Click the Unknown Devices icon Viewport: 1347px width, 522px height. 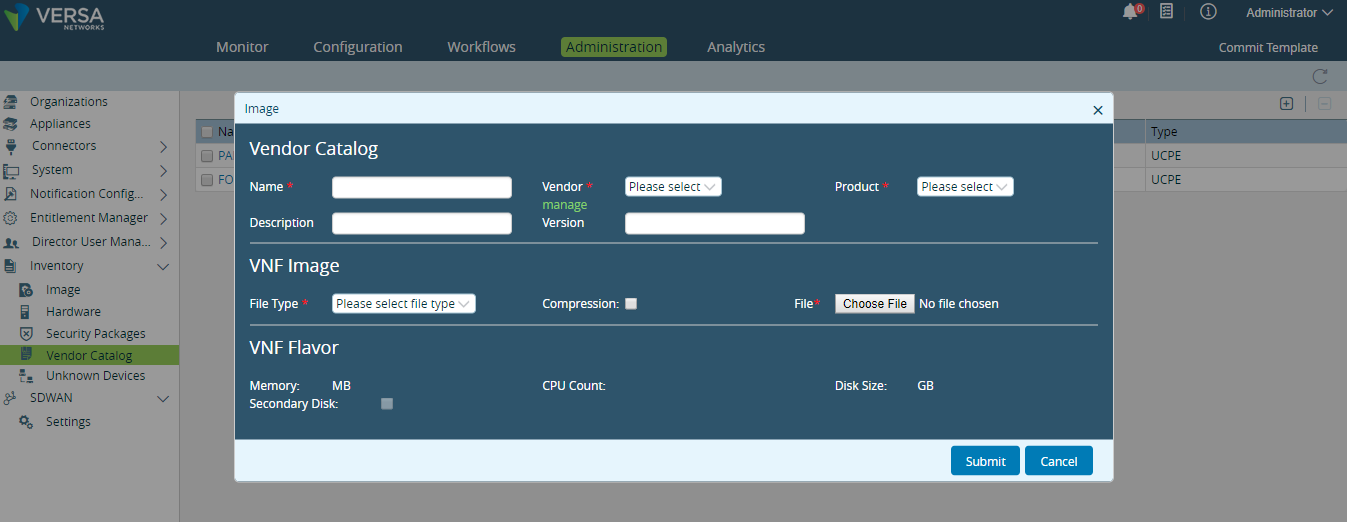click(x=27, y=376)
